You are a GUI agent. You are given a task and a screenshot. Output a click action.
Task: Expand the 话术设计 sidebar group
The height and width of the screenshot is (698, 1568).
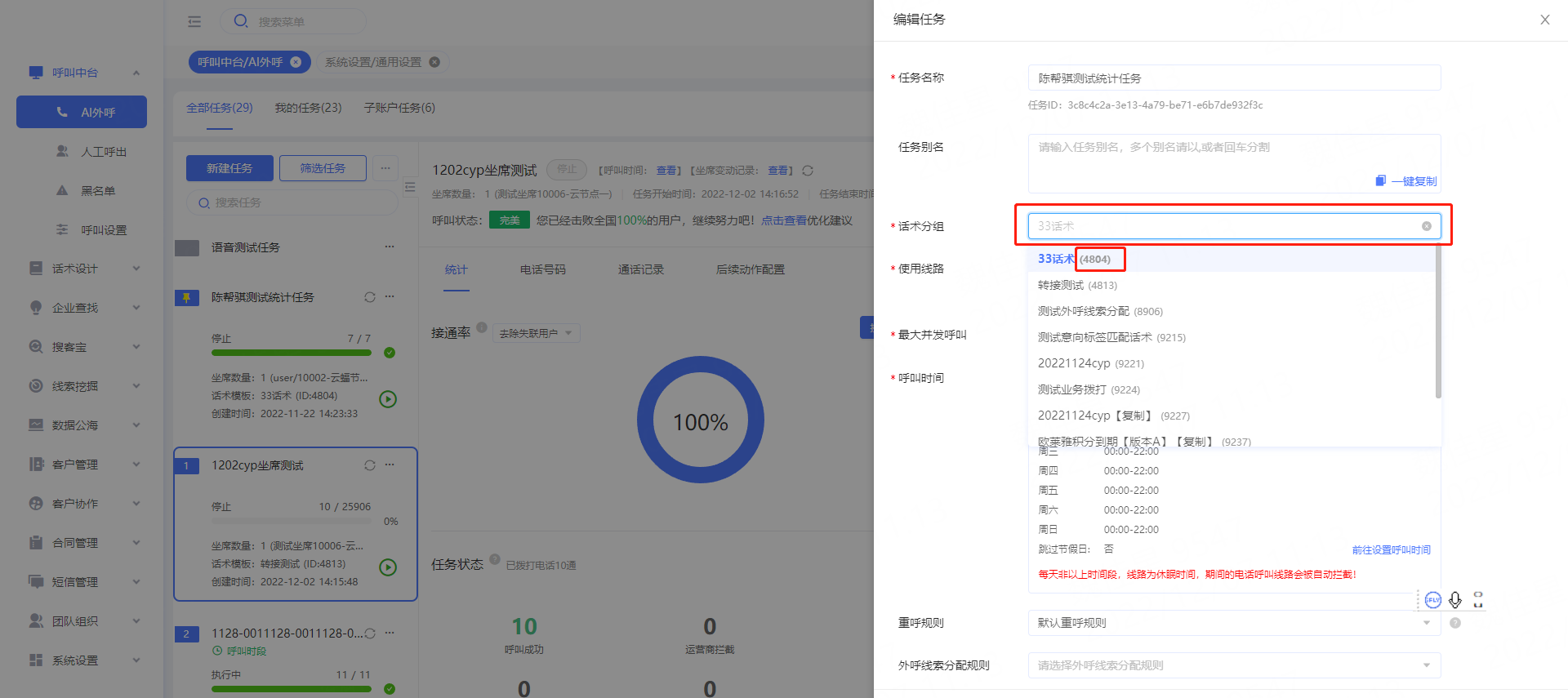(136, 269)
